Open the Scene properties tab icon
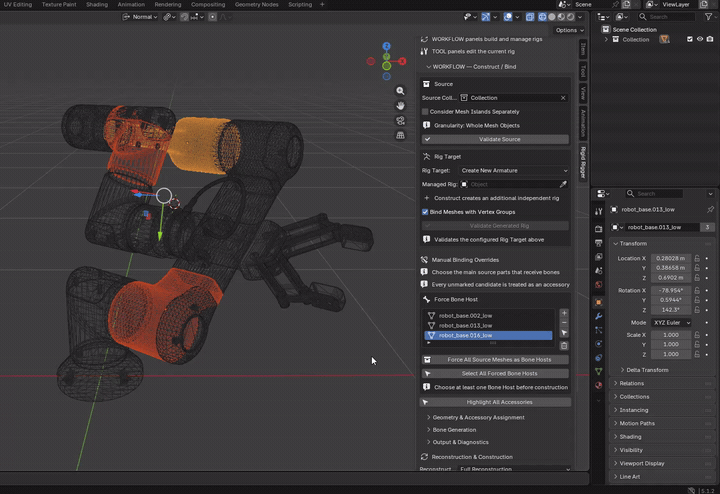The height and width of the screenshot is (494, 720). click(598, 270)
